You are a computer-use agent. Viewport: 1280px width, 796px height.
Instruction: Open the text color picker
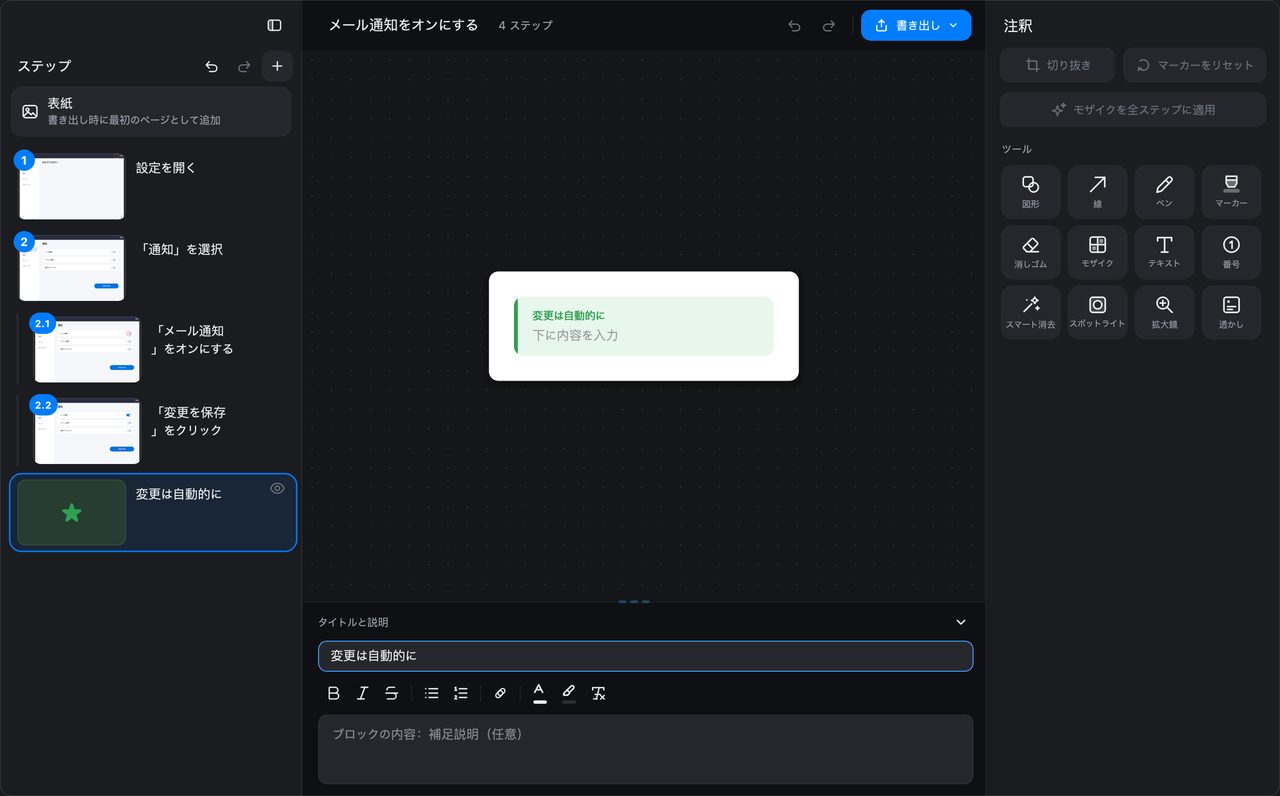539,693
